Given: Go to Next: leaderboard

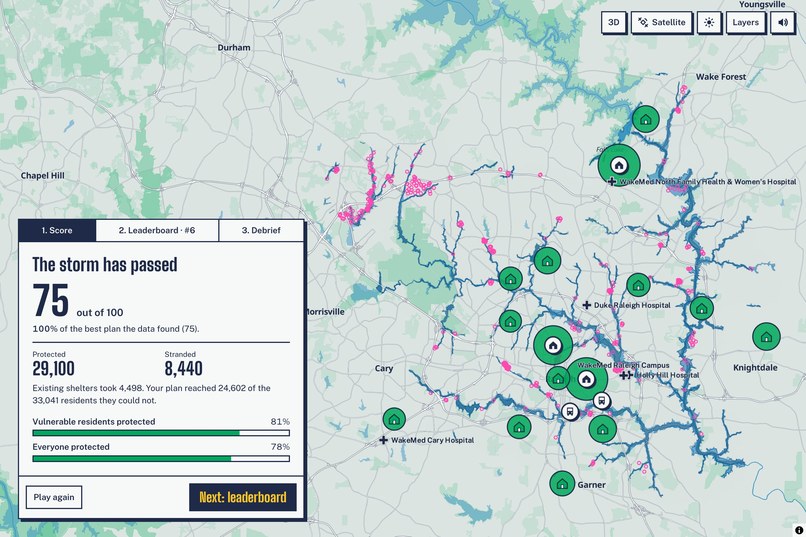Looking at the screenshot, I should coord(243,497).
